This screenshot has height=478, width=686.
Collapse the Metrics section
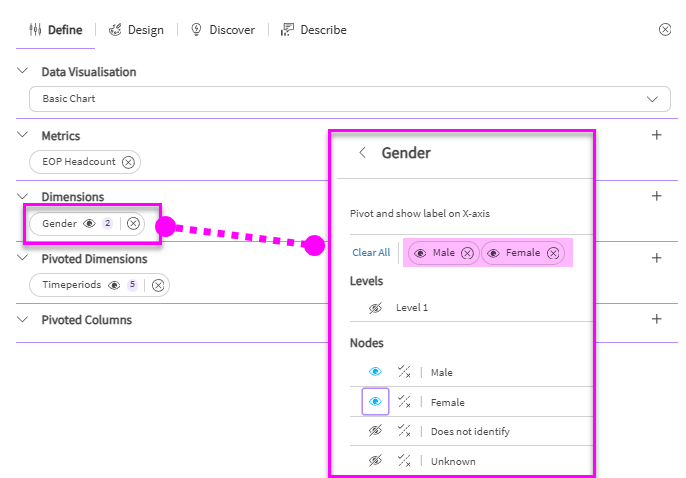coord(23,135)
